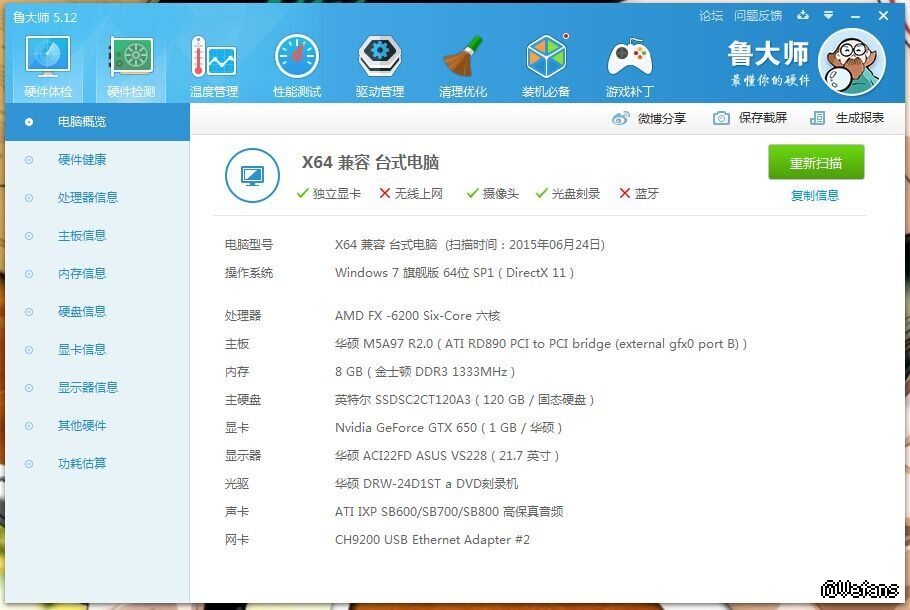Open the title bar dropdown menu arrow
The width and height of the screenshot is (910, 610).
[x=828, y=15]
